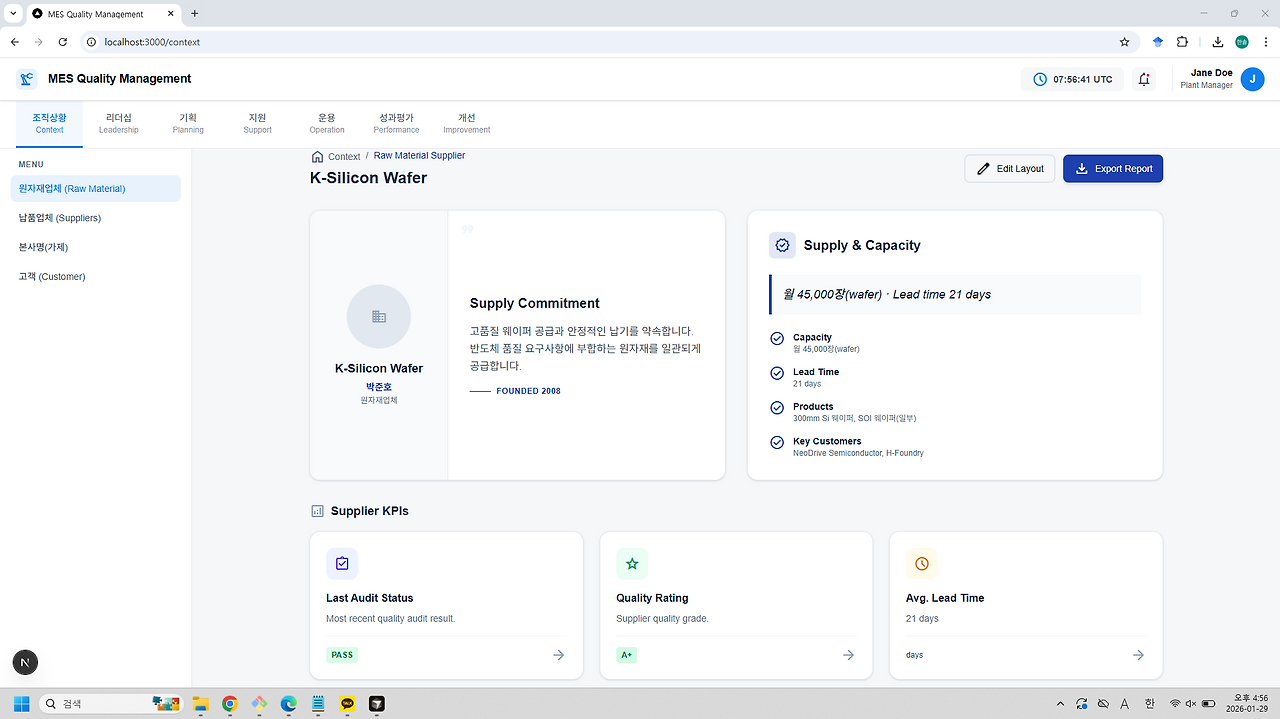Switch to the 운용 Operation tab

tap(327, 123)
